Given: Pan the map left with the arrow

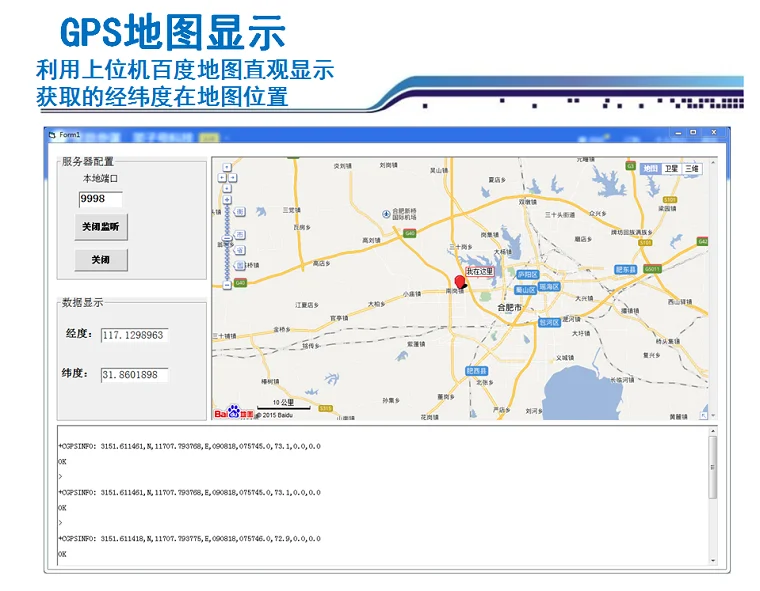Looking at the screenshot, I should tap(222, 177).
